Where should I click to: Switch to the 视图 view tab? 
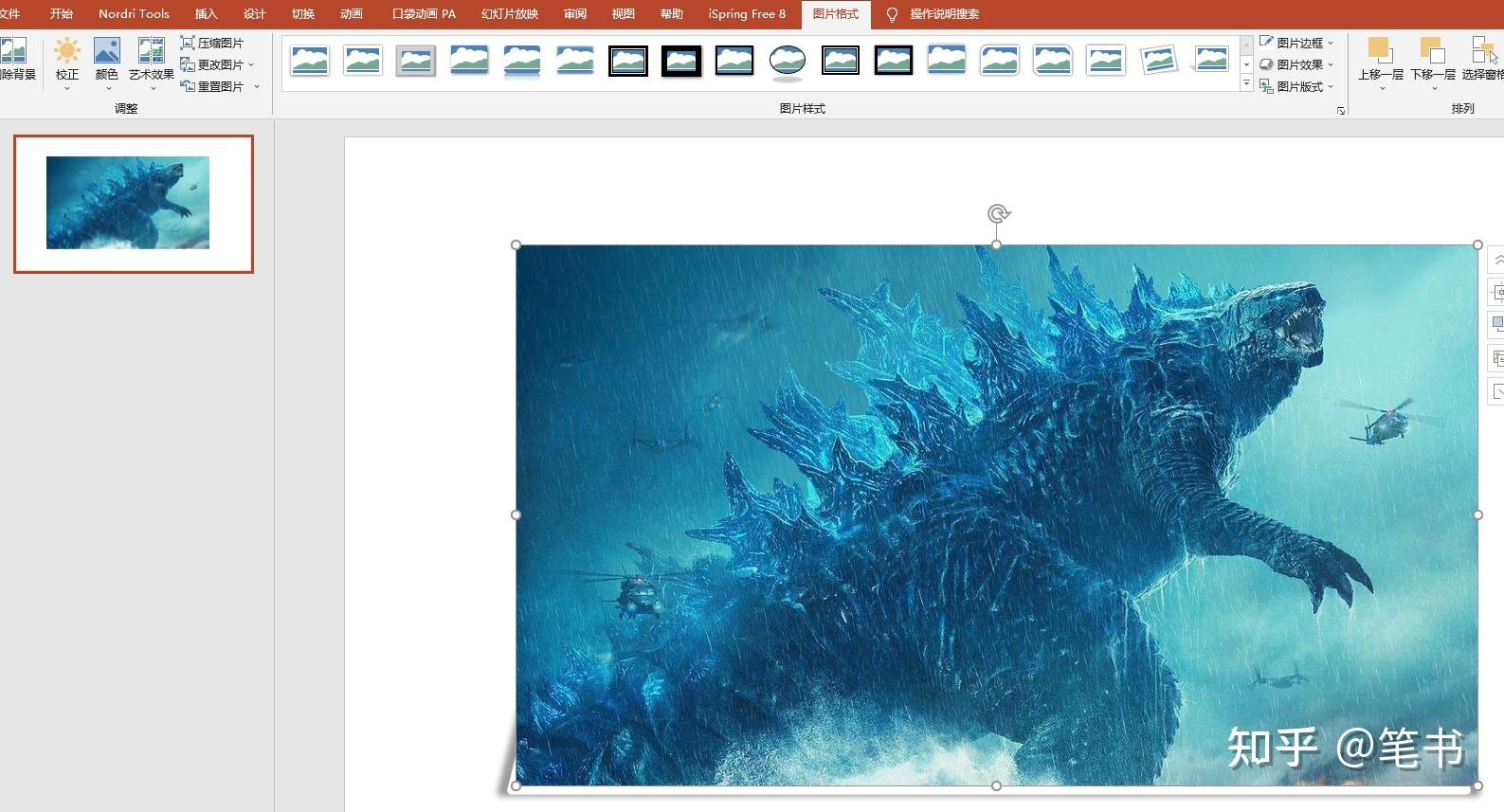(x=623, y=14)
